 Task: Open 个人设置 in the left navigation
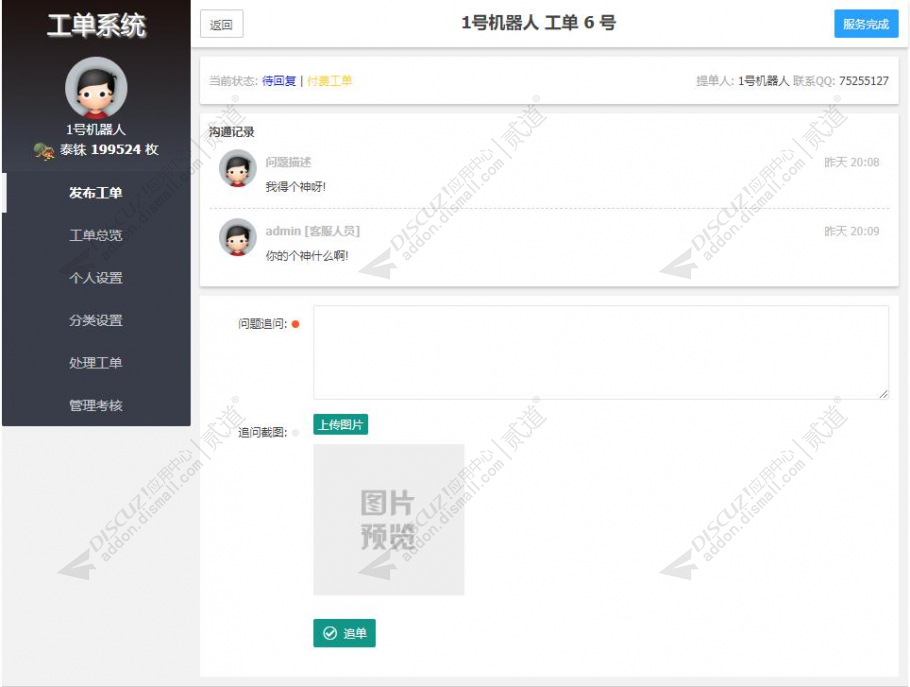95,278
